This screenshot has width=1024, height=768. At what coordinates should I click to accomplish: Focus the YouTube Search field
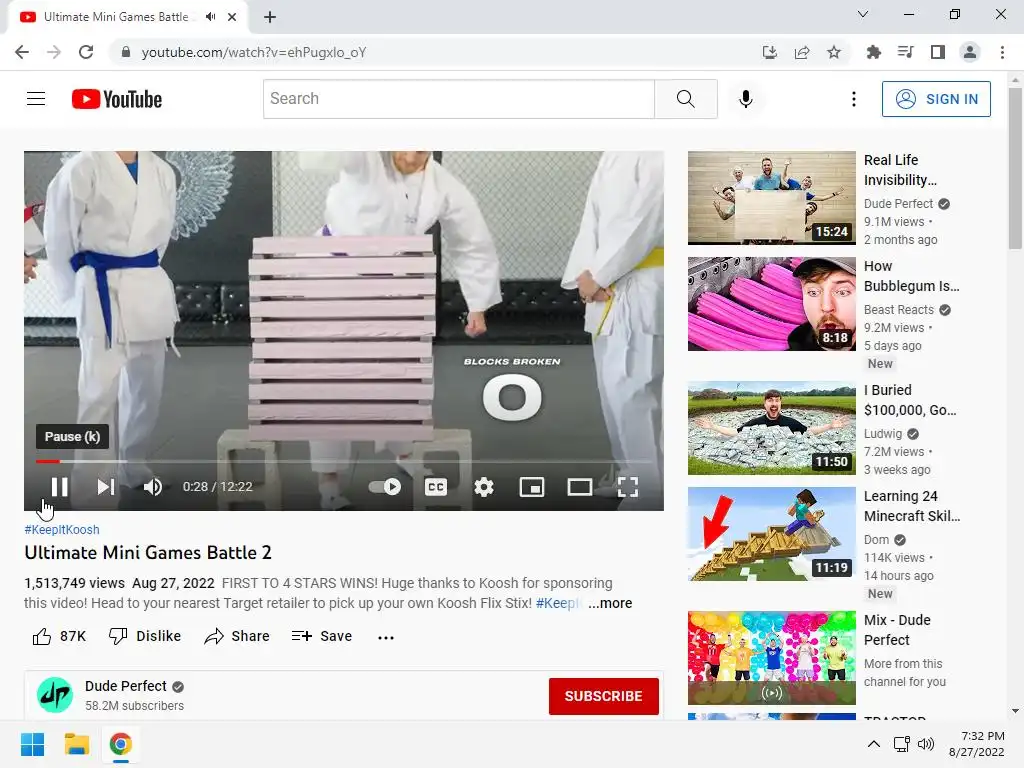pyautogui.click(x=458, y=99)
